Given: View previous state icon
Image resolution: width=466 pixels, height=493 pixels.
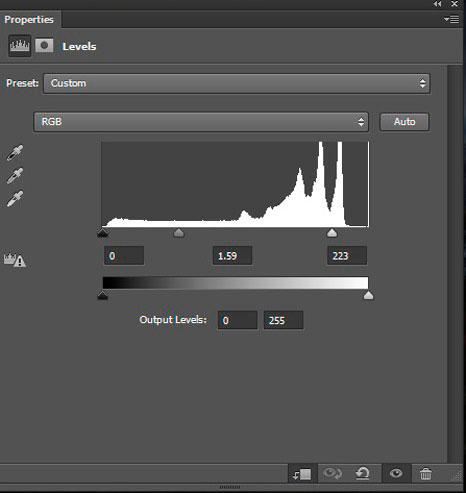Looking at the screenshot, I should click(332, 474).
